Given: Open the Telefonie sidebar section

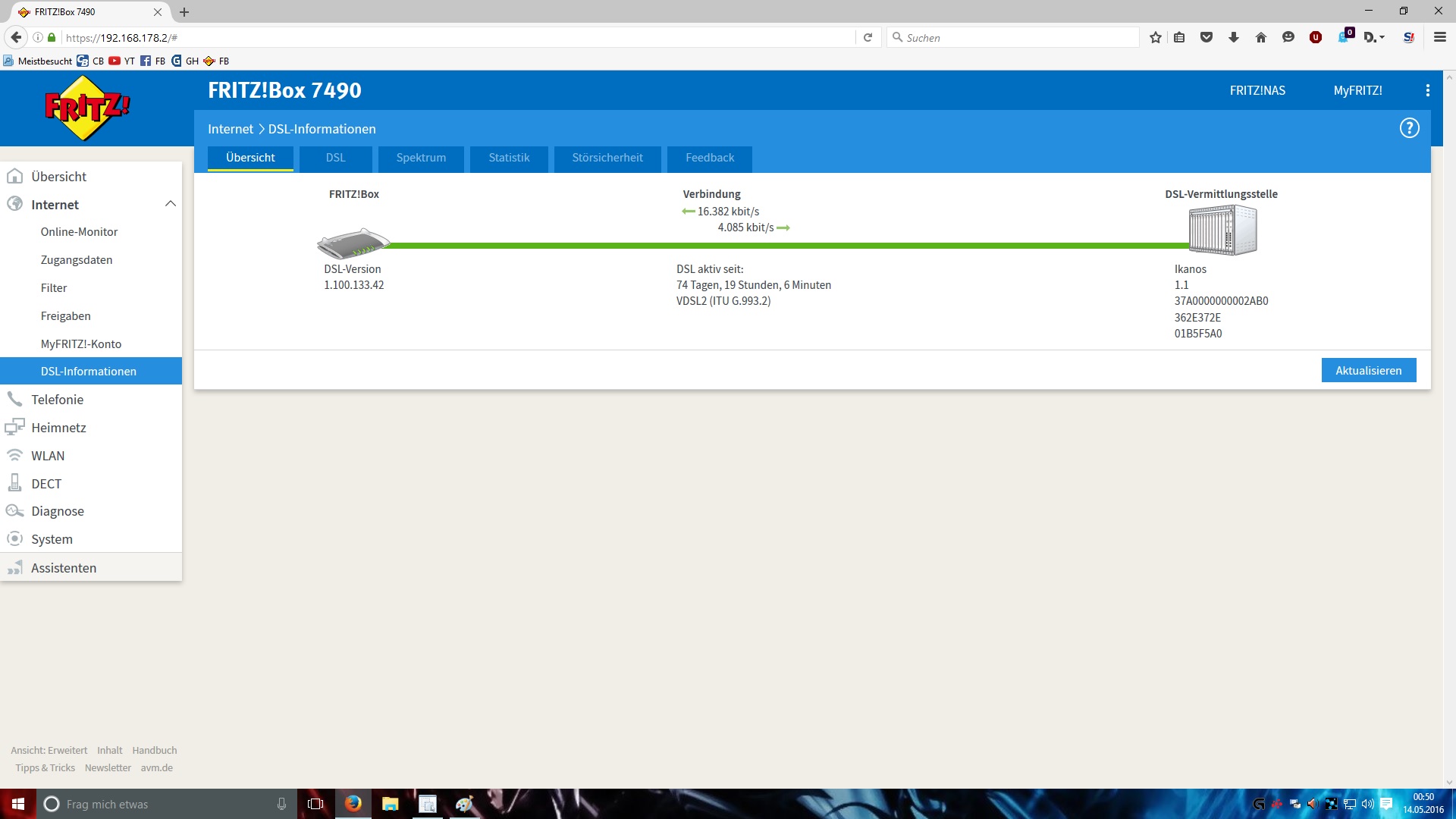Looking at the screenshot, I should pyautogui.click(x=58, y=400).
